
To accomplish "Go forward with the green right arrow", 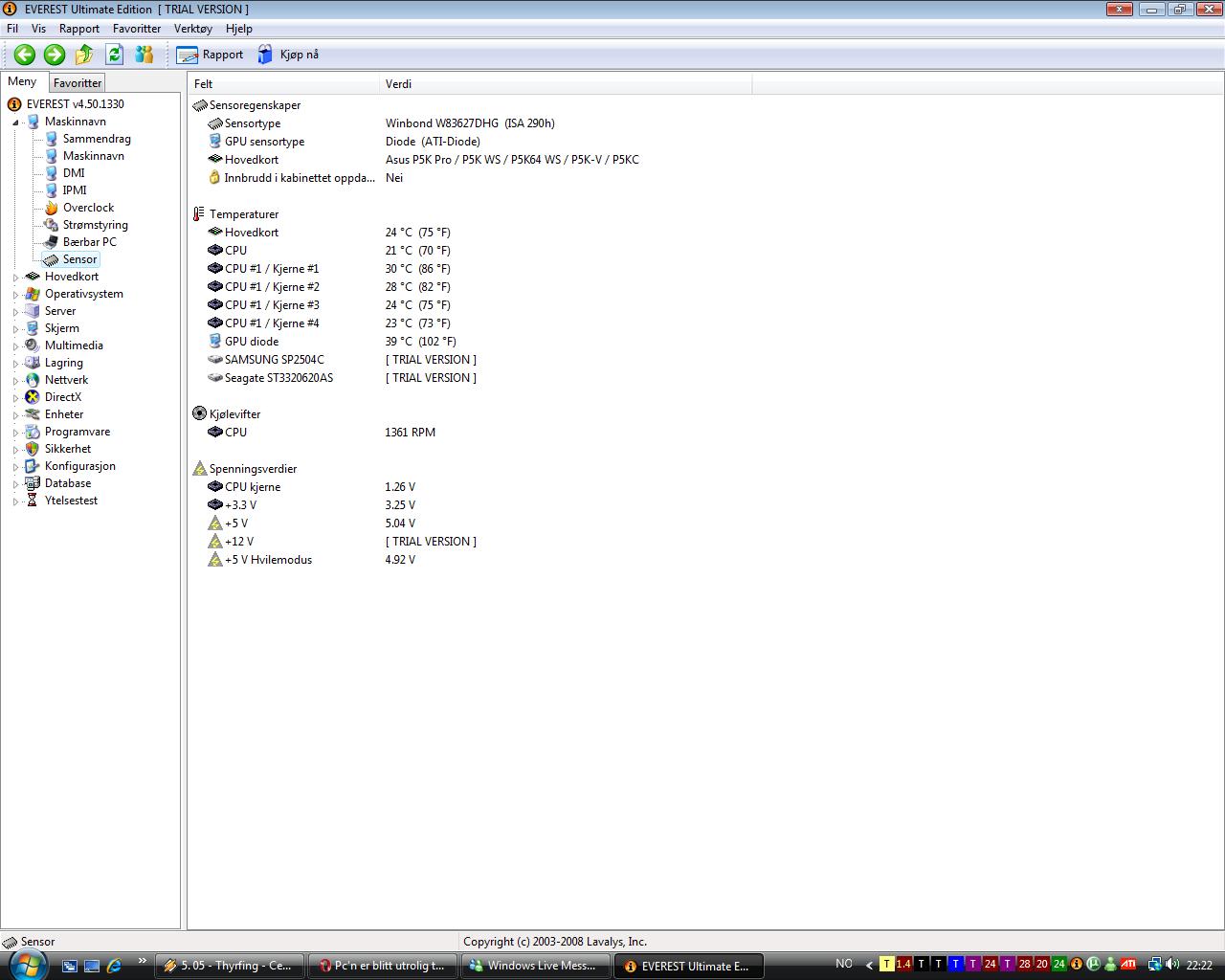I will click(x=55, y=55).
